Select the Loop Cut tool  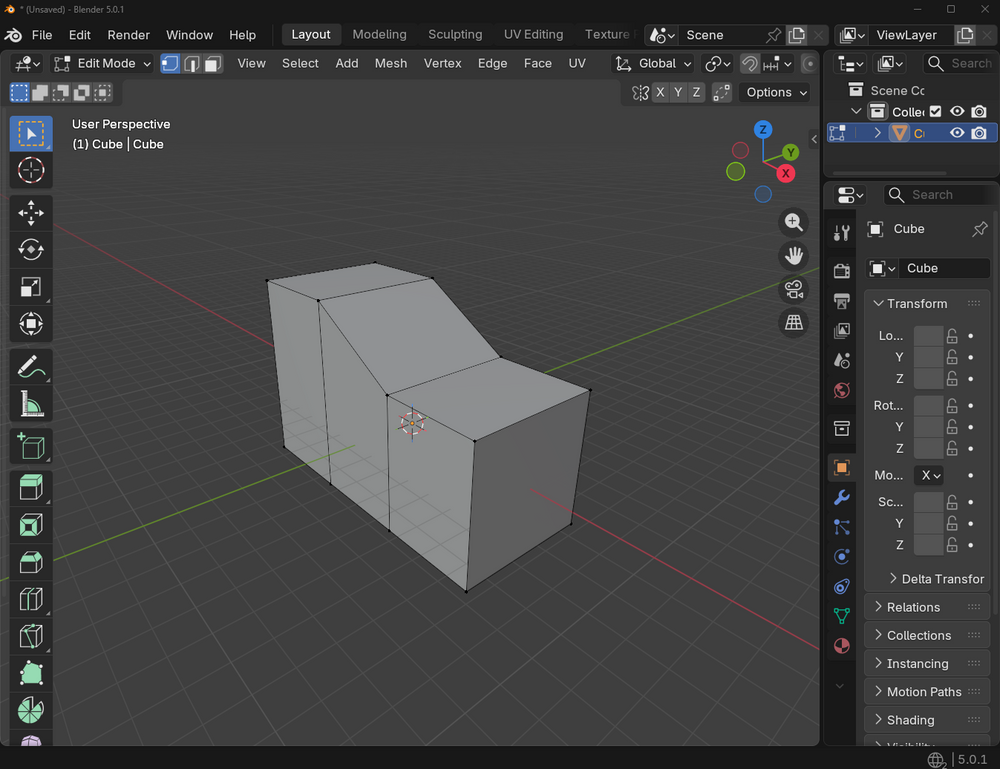pos(31,599)
